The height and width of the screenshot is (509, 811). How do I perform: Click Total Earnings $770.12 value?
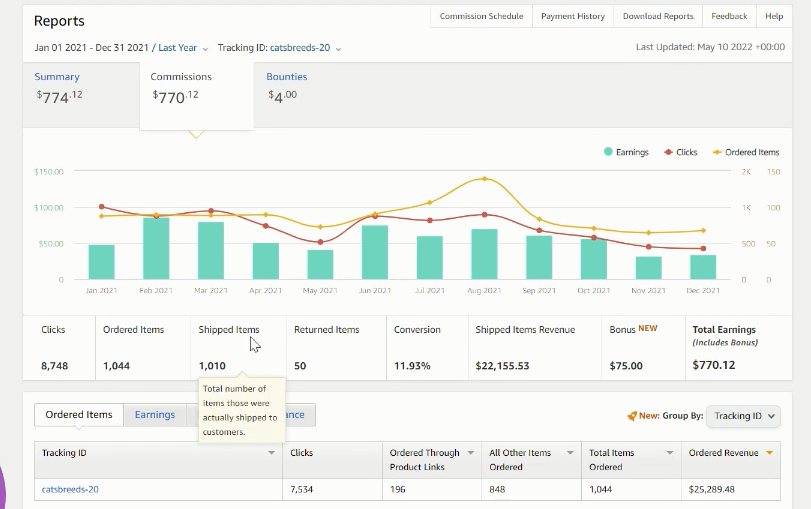714,365
